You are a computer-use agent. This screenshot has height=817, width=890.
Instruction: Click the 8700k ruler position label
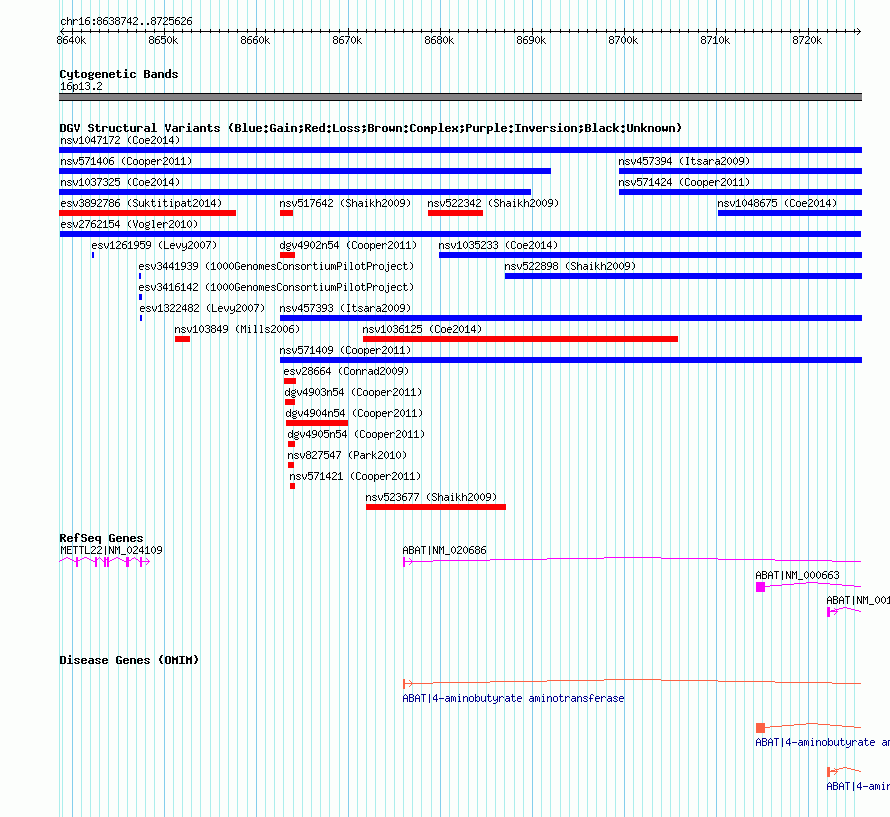623,40
